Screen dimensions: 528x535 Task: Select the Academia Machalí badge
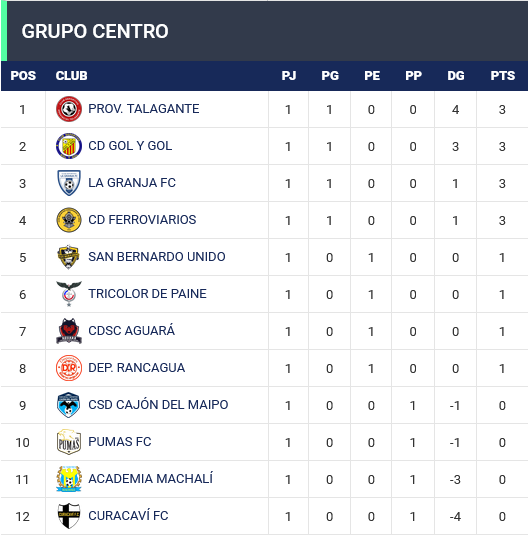pos(69,479)
